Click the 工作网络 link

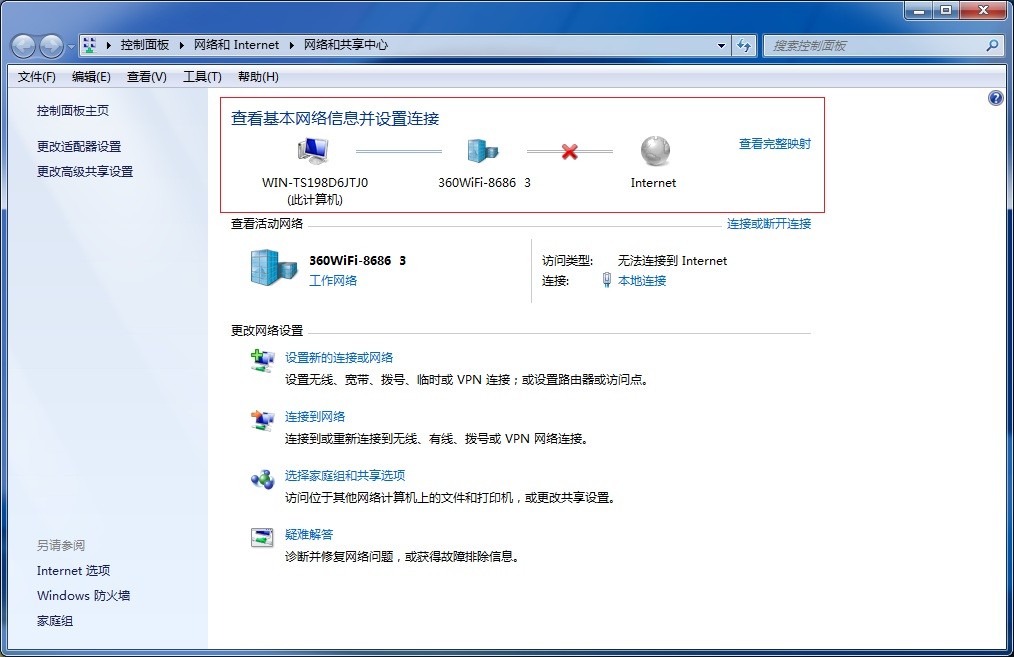(x=333, y=280)
